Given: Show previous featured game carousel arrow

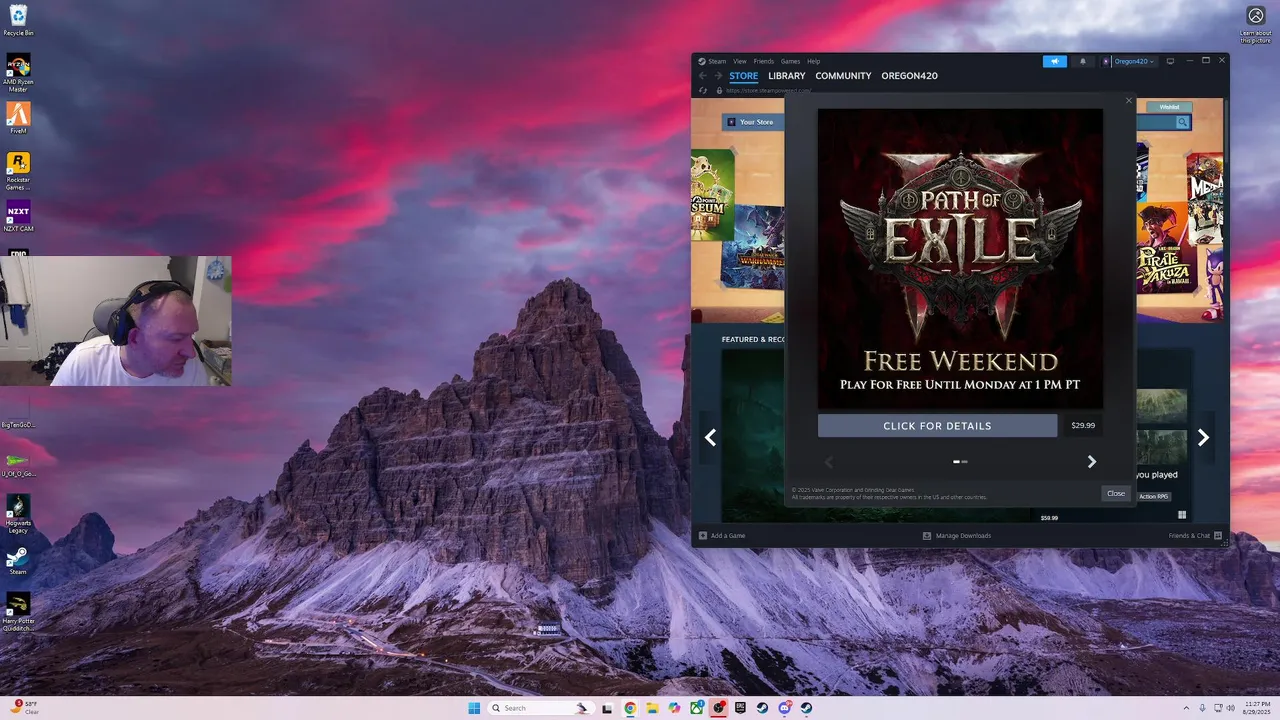Looking at the screenshot, I should coord(710,437).
